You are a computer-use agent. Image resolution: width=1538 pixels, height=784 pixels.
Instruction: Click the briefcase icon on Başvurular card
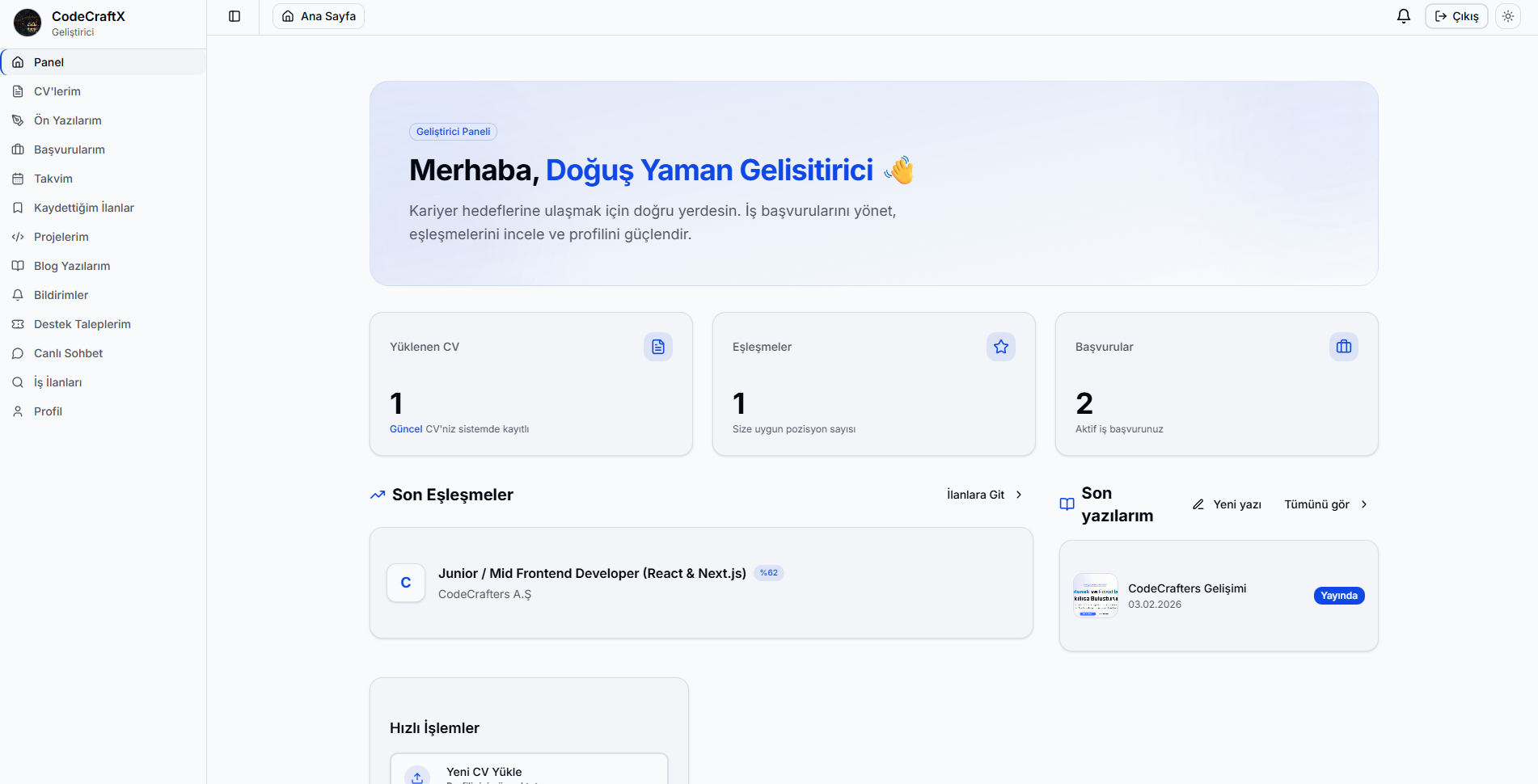[1344, 347]
